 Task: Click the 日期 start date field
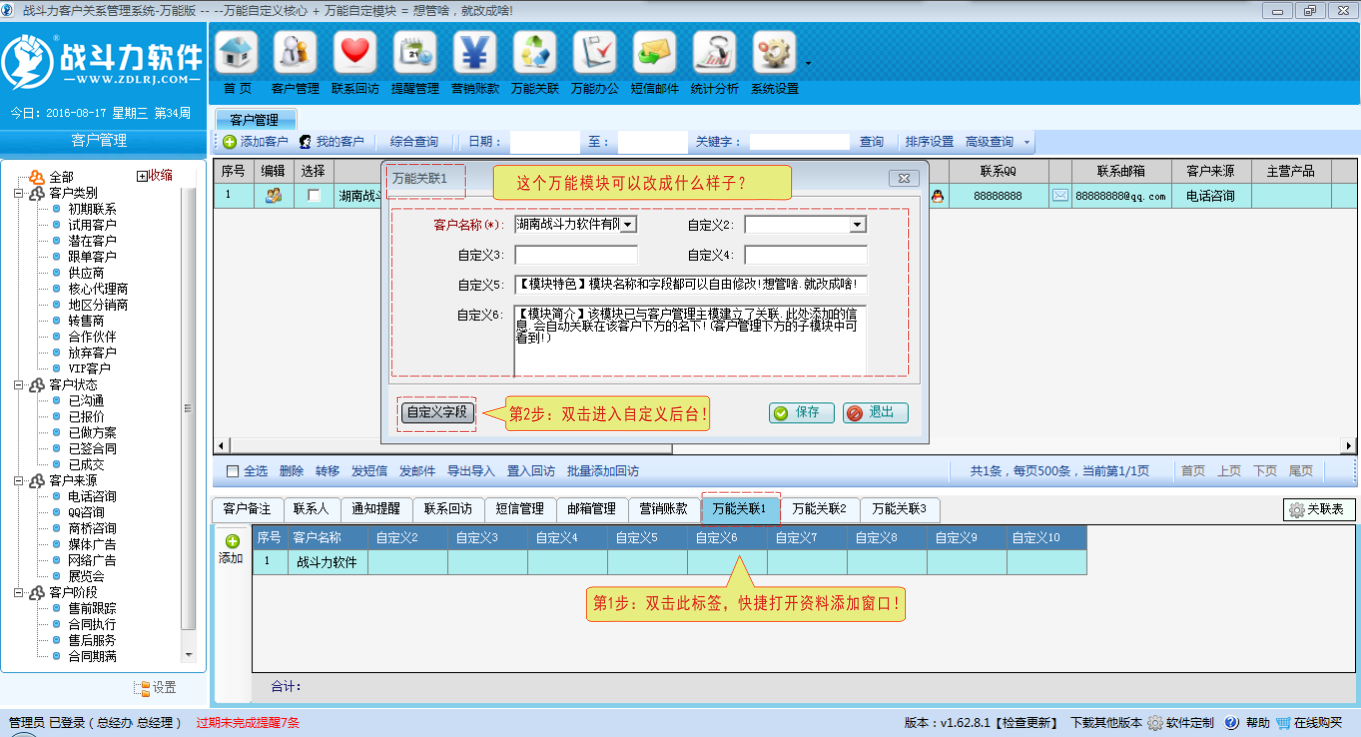coord(545,142)
